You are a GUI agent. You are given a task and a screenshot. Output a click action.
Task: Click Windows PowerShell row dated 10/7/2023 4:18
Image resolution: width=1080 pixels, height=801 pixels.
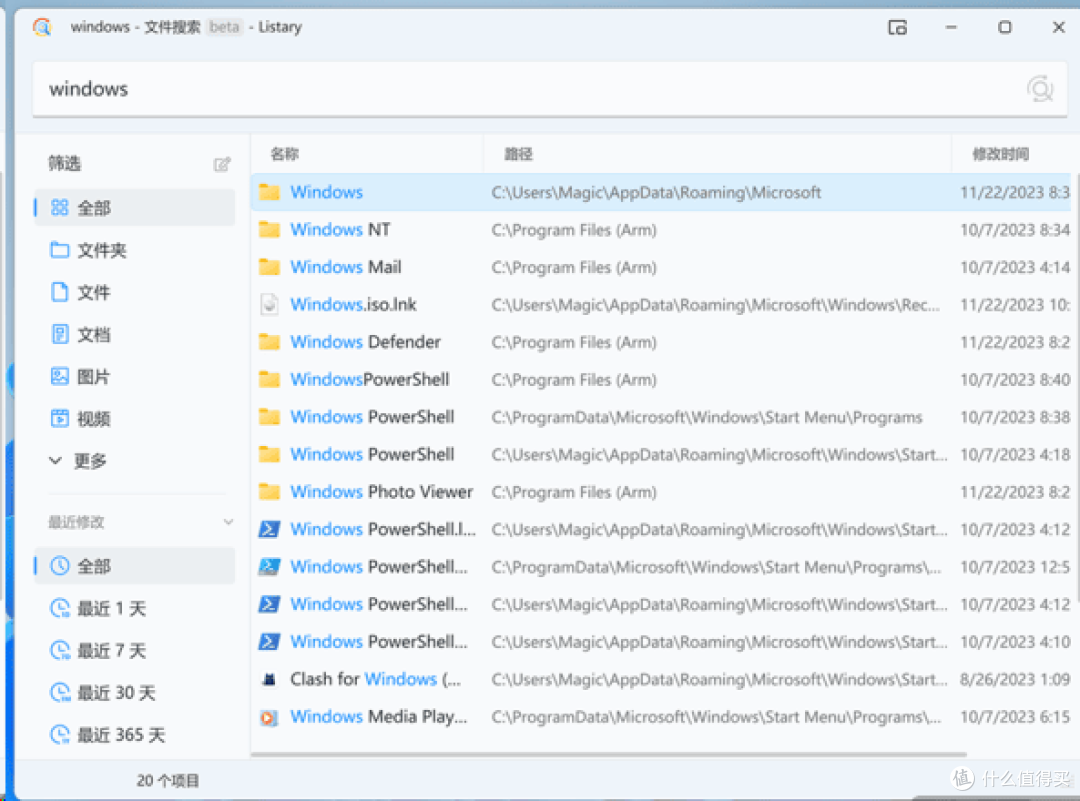[x=661, y=455]
